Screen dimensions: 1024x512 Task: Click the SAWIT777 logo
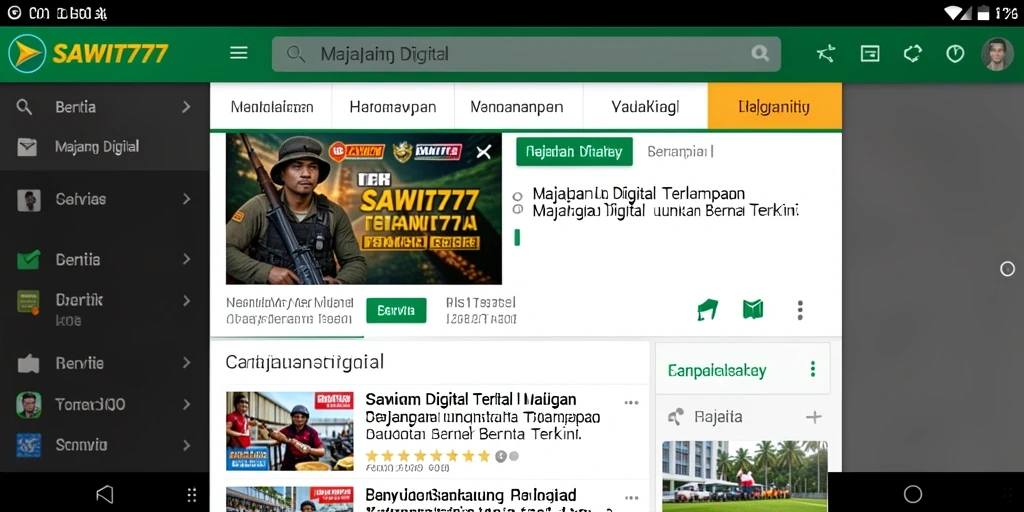88,54
